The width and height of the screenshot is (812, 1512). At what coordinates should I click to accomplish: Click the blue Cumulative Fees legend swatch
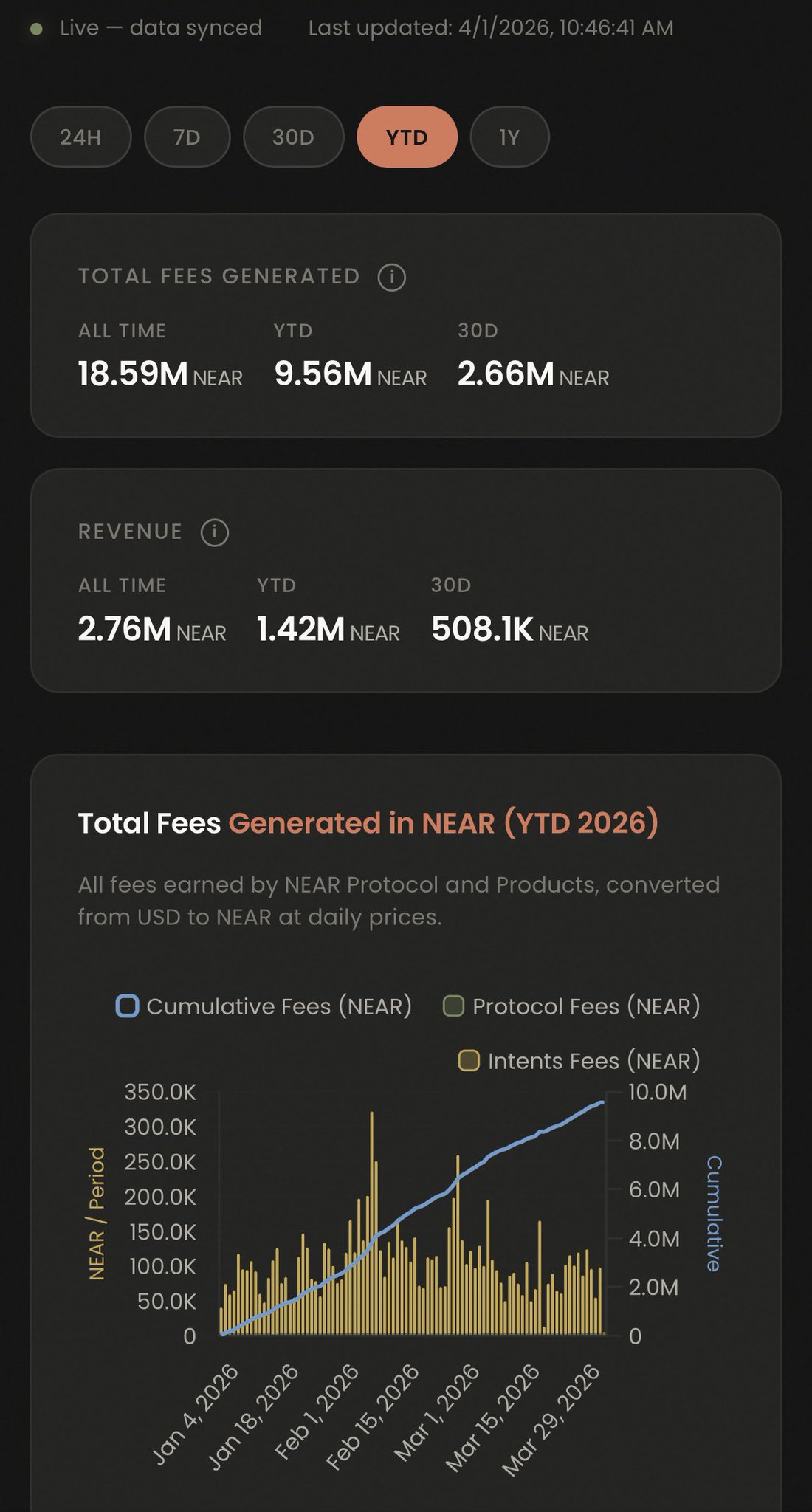128,1006
